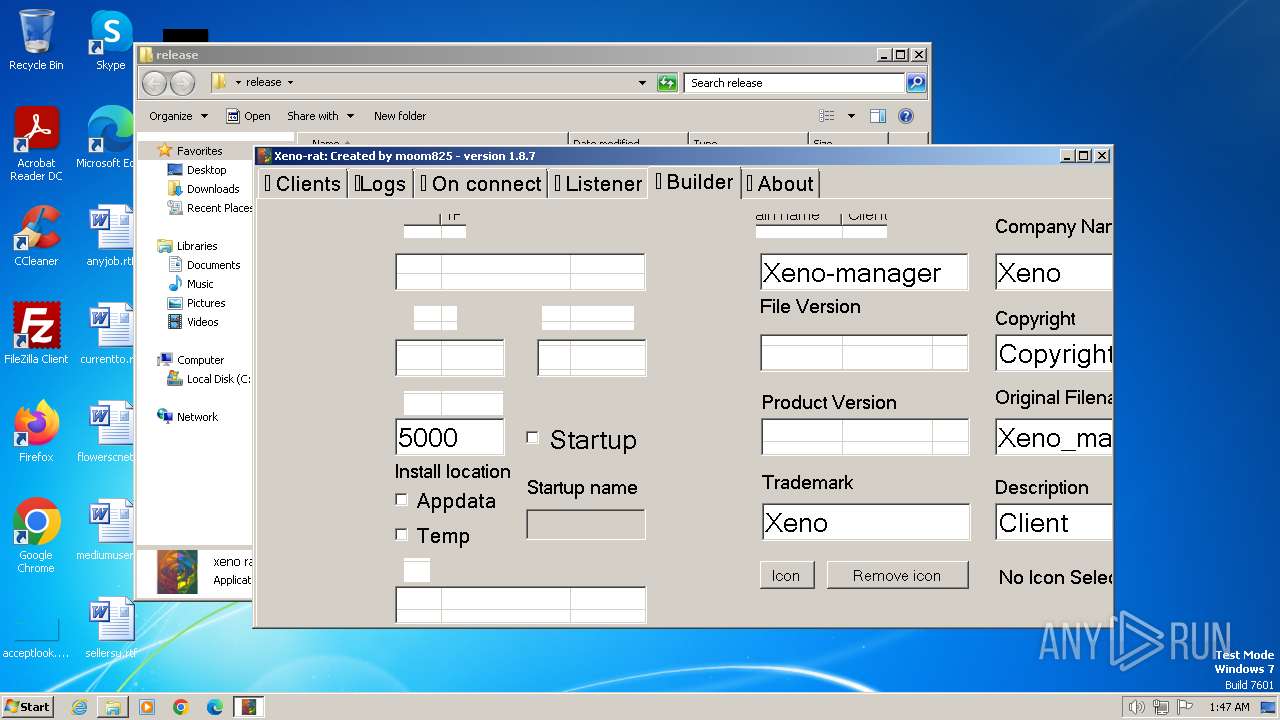Switch to the Clients tab
This screenshot has height=720, width=1280.
coord(302,184)
